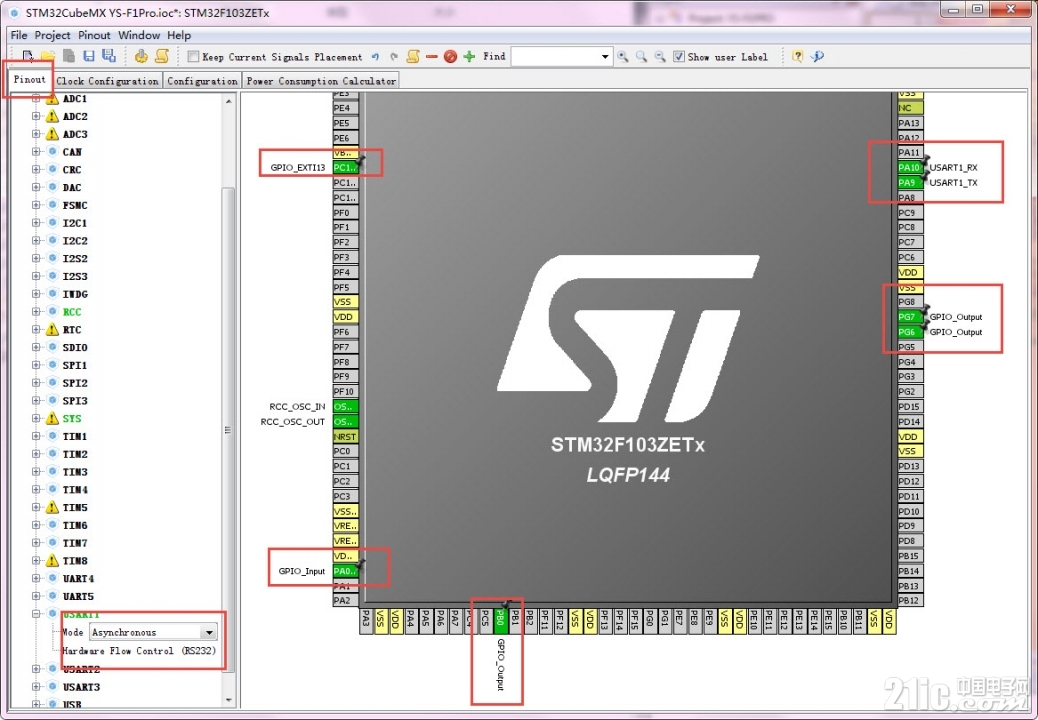The height and width of the screenshot is (720, 1038).
Task: Click the red minus collapse icon
Action: click(432, 57)
